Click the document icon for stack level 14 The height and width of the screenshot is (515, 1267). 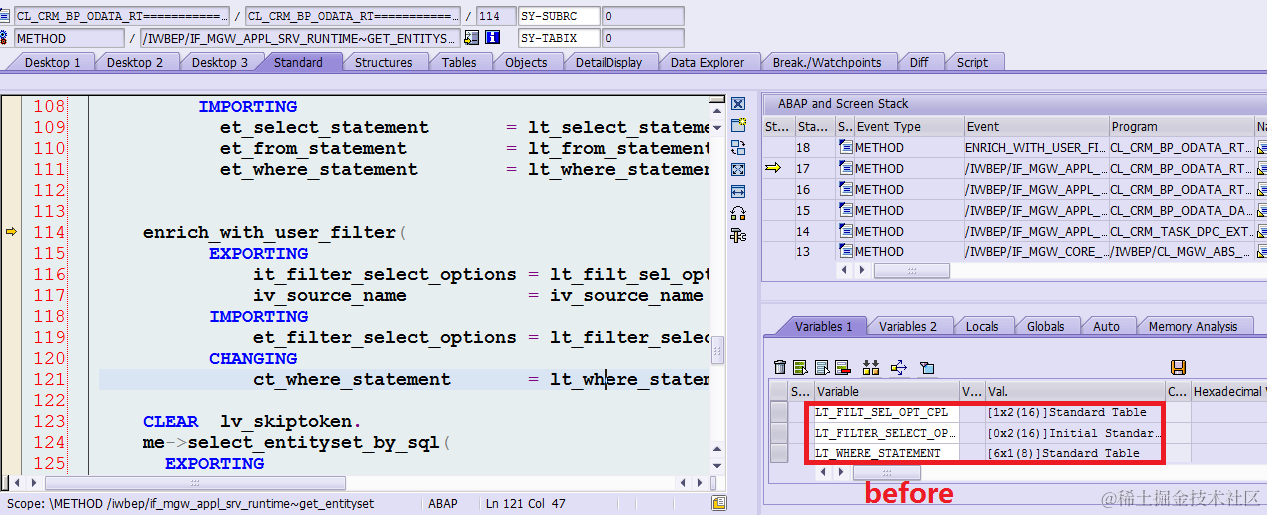click(845, 232)
